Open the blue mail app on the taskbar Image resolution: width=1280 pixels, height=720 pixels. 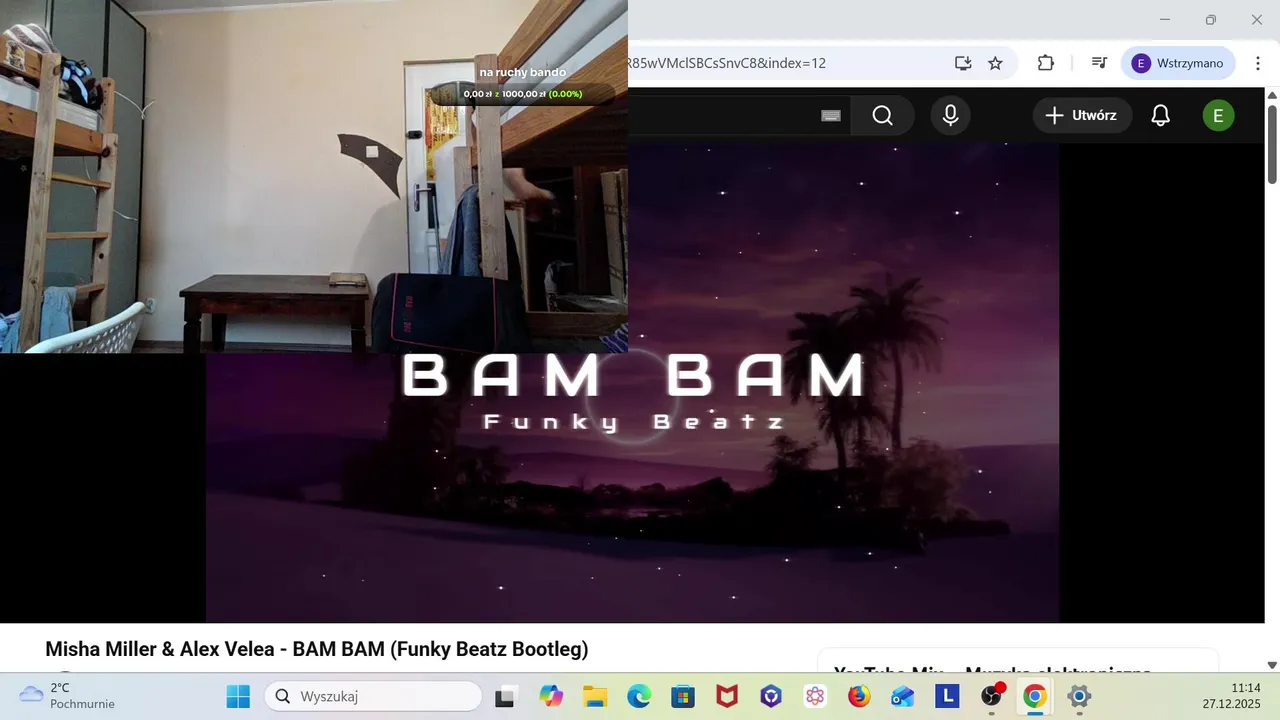tap(903, 697)
